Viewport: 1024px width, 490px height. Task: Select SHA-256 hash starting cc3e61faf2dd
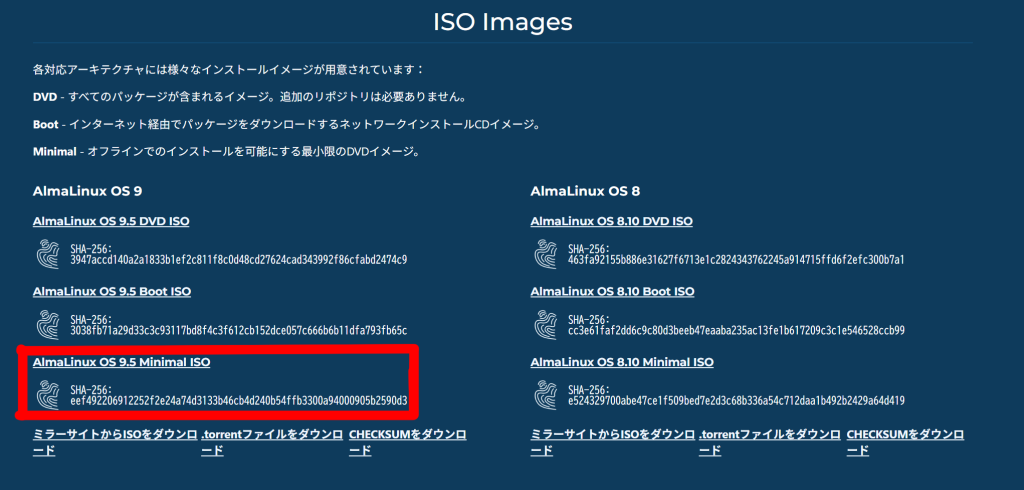point(736,331)
